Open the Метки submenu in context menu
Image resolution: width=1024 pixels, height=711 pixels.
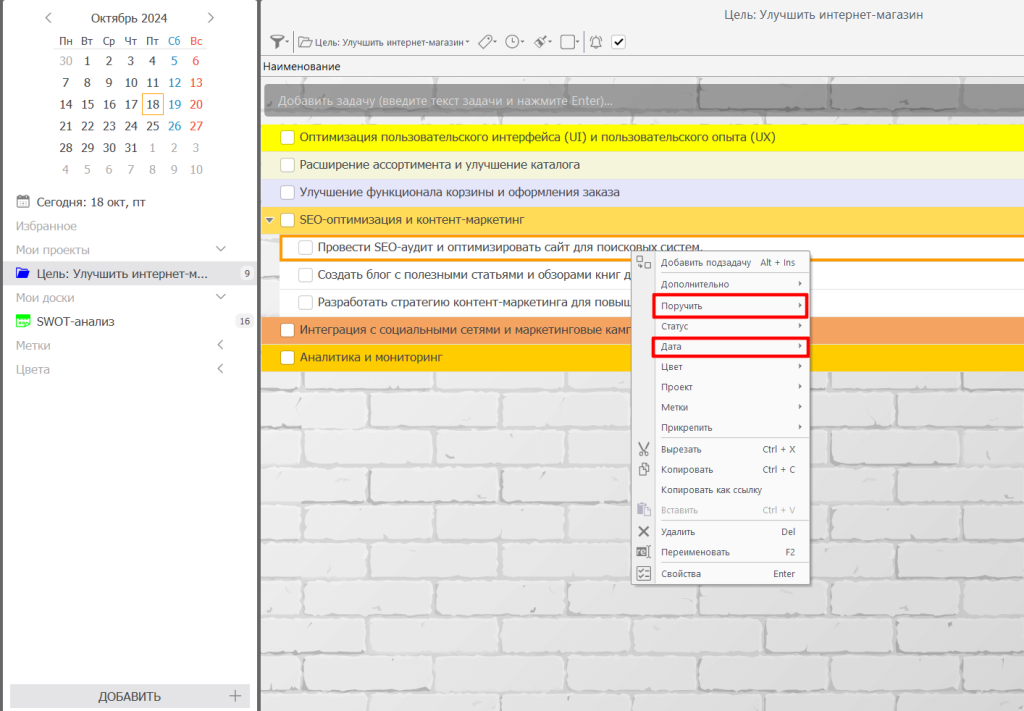[731, 407]
